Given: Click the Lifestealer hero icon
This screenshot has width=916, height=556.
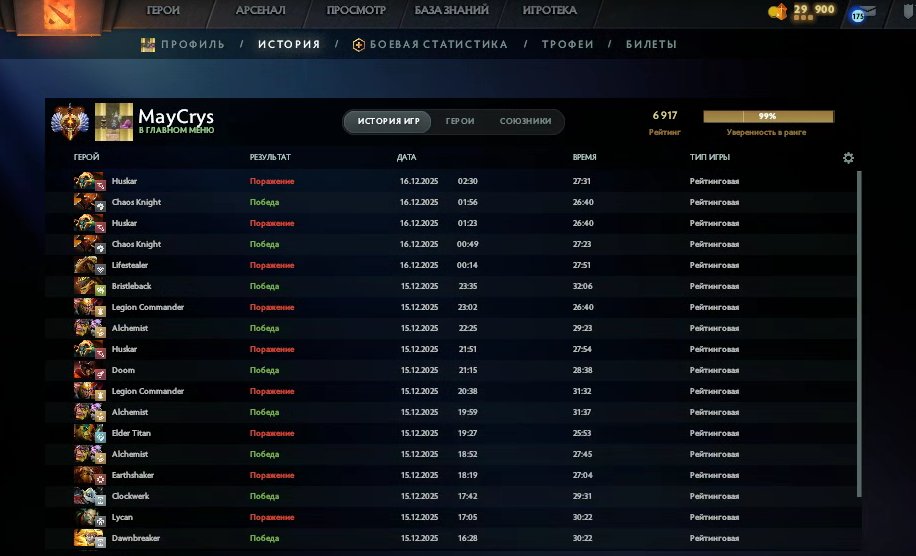Looking at the screenshot, I should 89,265.
